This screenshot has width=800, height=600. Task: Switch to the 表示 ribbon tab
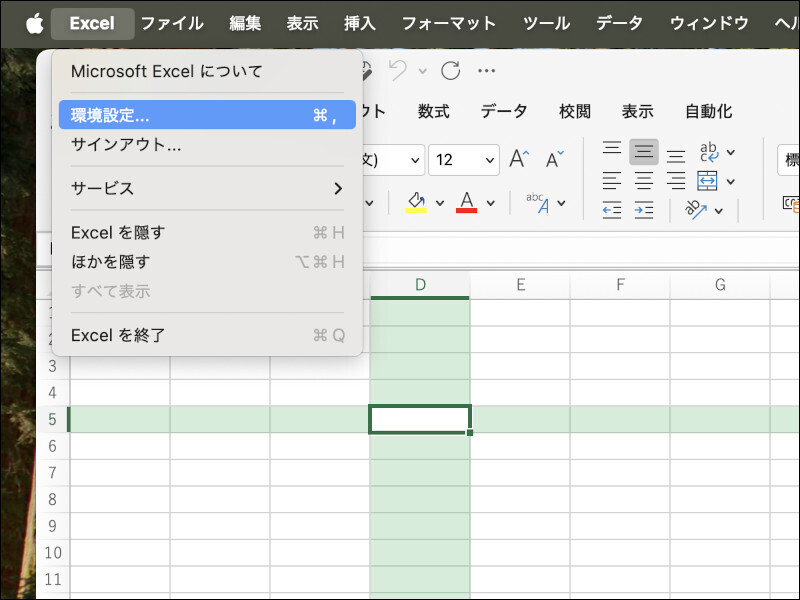coord(638,111)
